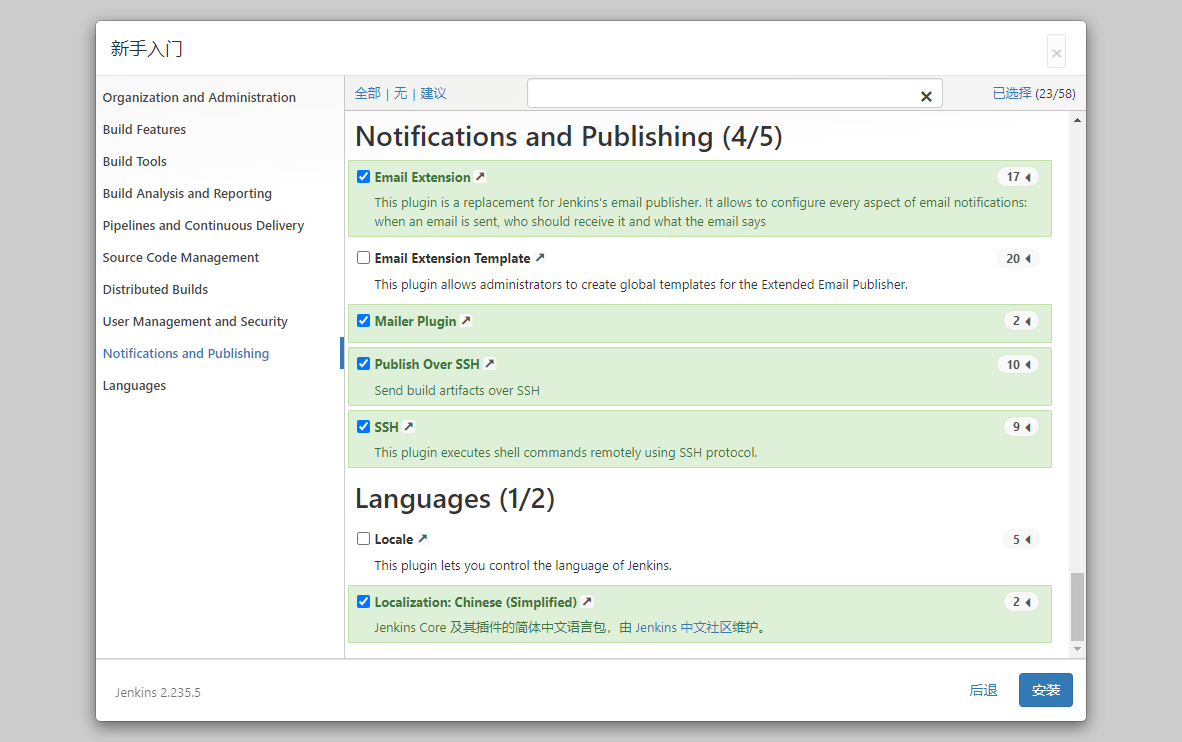The height and width of the screenshot is (742, 1182).
Task: Go to Build Tools category
Action: click(x=134, y=161)
